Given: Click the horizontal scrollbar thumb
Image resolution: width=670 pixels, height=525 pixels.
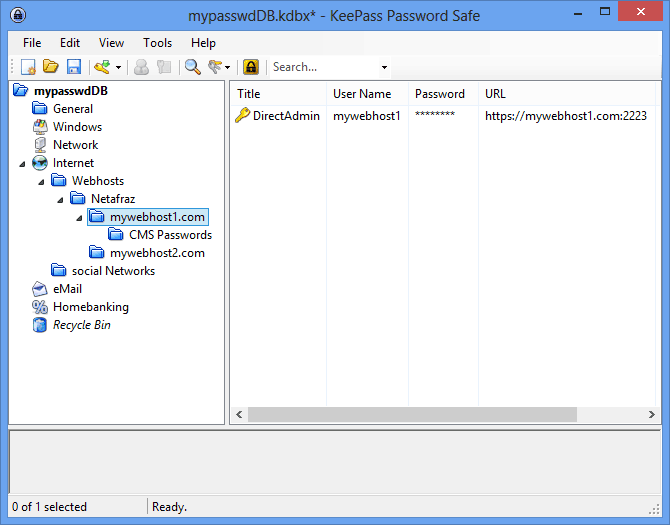Looking at the screenshot, I should [412, 414].
